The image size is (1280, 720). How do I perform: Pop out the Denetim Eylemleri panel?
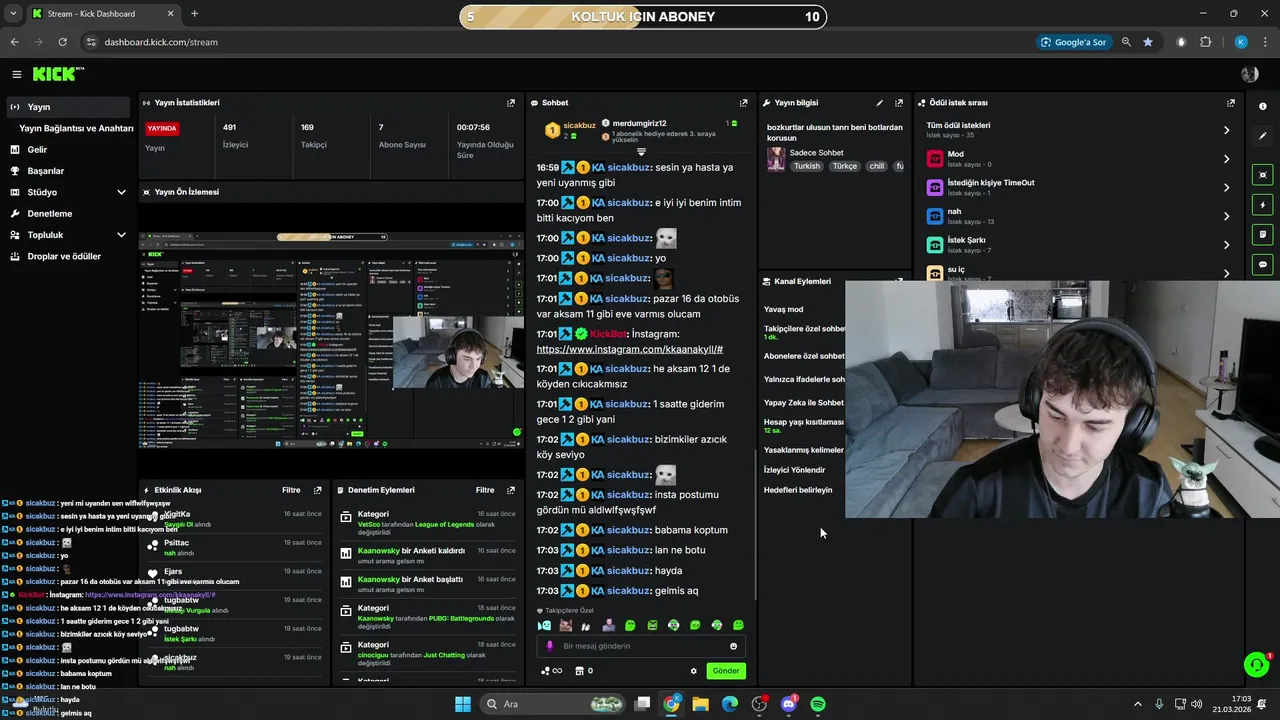pyautogui.click(x=511, y=490)
